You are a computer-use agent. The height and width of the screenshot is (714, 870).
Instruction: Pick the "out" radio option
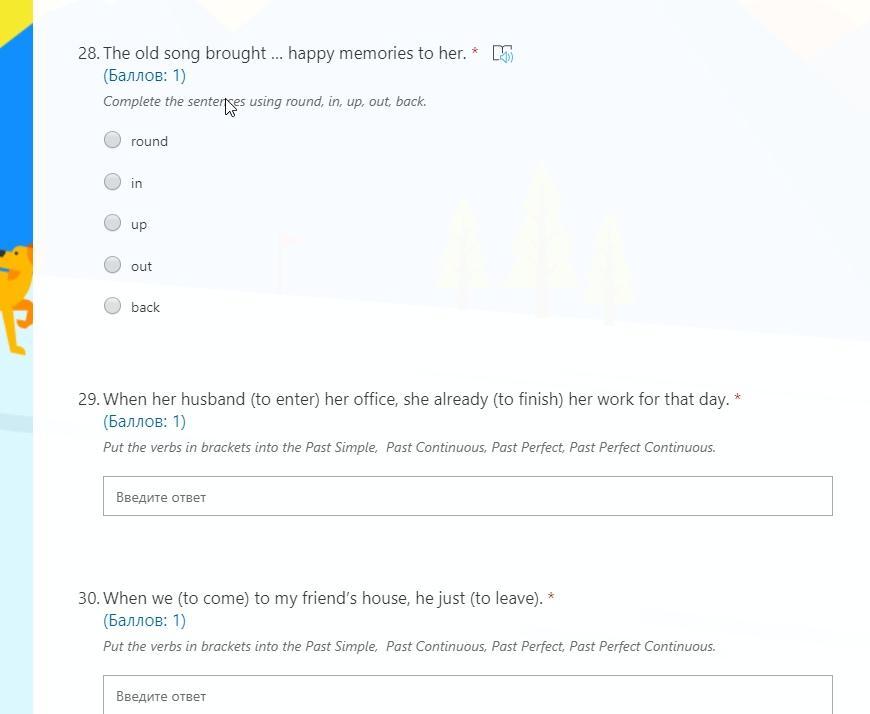113,265
